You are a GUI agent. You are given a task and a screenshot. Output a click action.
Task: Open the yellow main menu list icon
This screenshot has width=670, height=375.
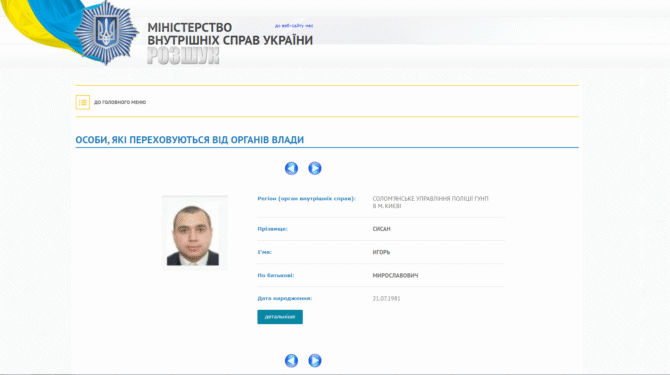[x=83, y=102]
